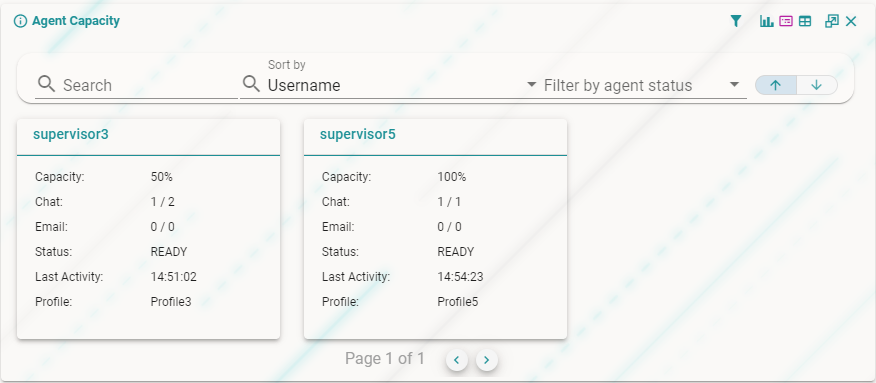Viewport: 876px width, 383px height.
Task: Click supervisor5 chat value 1 / 1
Action: click(x=449, y=202)
